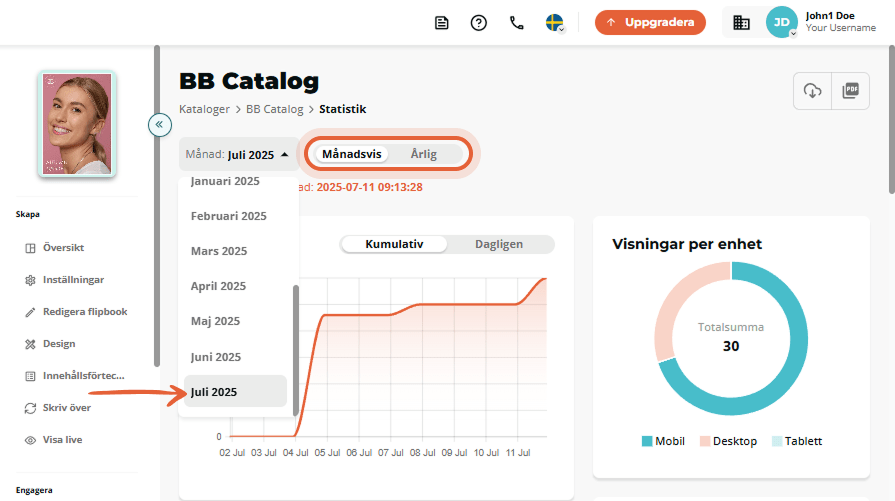
Task: Open Översikt in the sidebar
Action: (63, 248)
